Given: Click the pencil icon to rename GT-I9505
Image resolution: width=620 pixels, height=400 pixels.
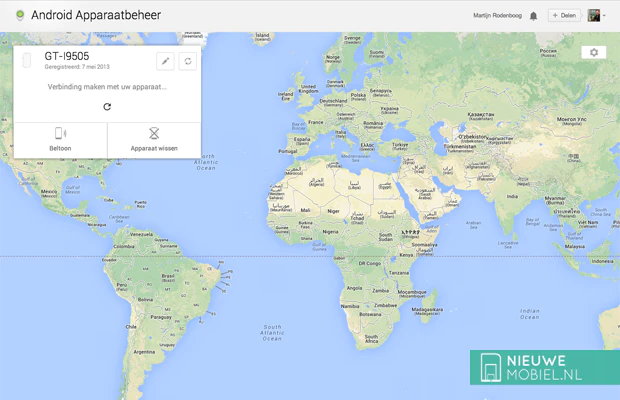Looking at the screenshot, I should [165, 61].
